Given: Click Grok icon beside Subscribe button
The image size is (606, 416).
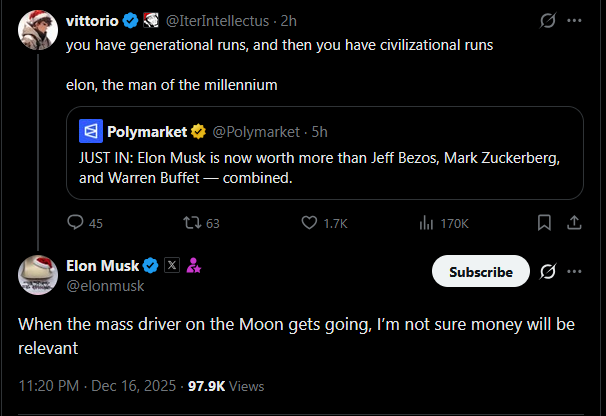Looking at the screenshot, I should (547, 271).
